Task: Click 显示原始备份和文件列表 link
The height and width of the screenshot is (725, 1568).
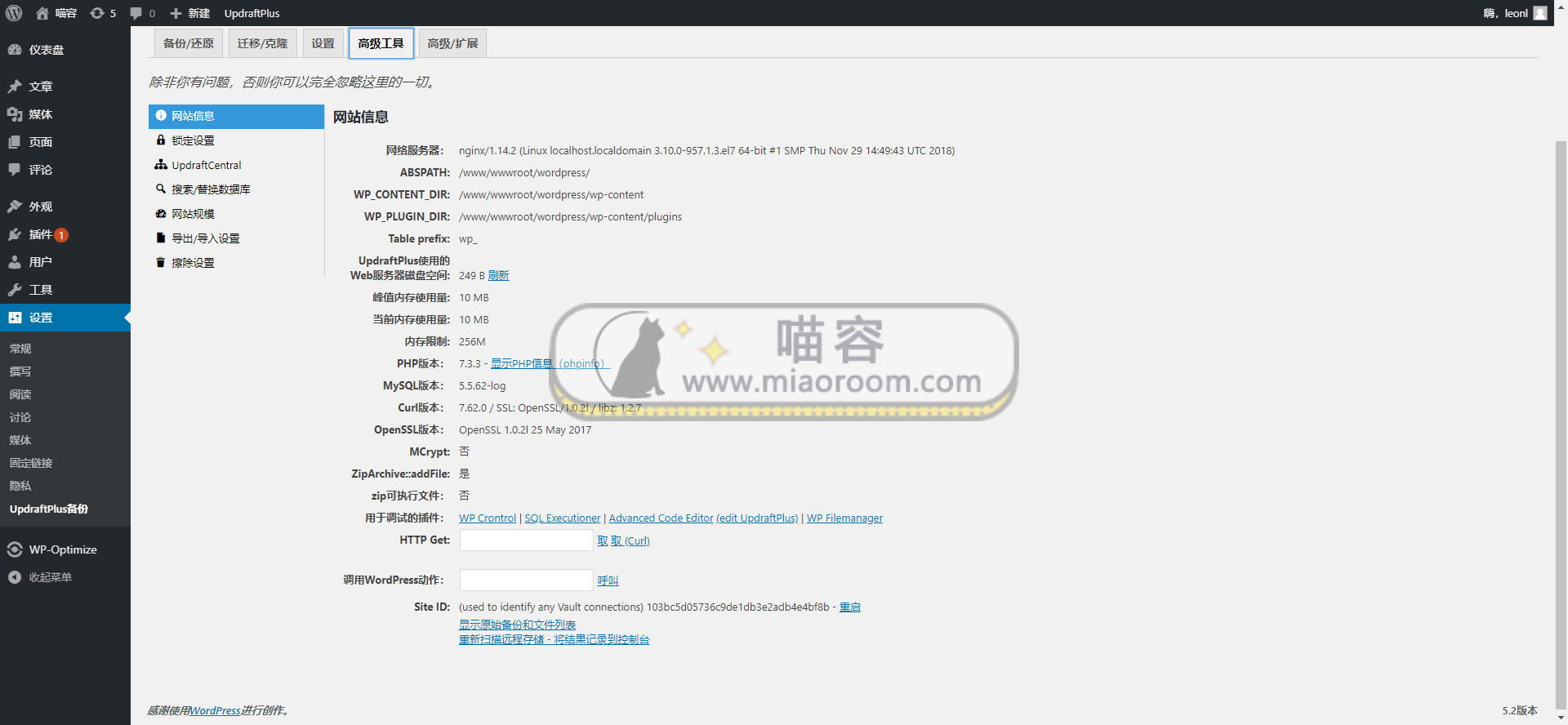Action: (x=517, y=625)
